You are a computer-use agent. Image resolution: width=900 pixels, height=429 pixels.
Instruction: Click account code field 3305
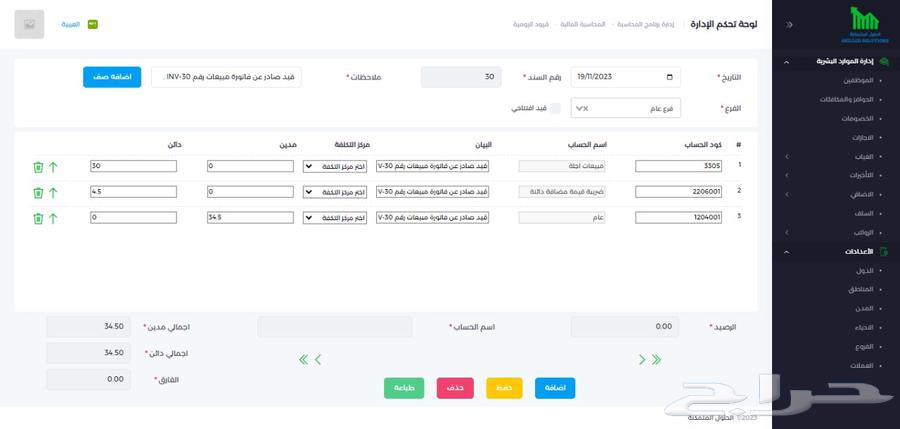pos(678,167)
